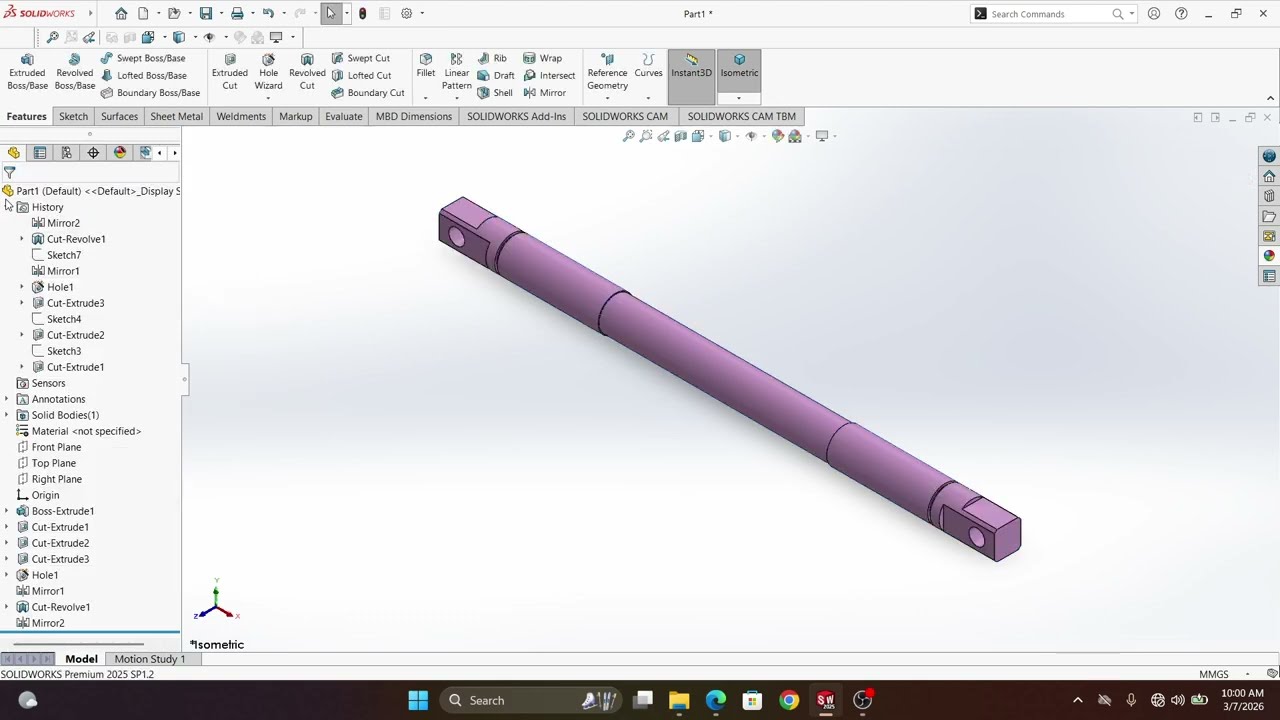Select Front Plane in the feature tree
This screenshot has width=1280, height=720.
pyautogui.click(x=56, y=447)
